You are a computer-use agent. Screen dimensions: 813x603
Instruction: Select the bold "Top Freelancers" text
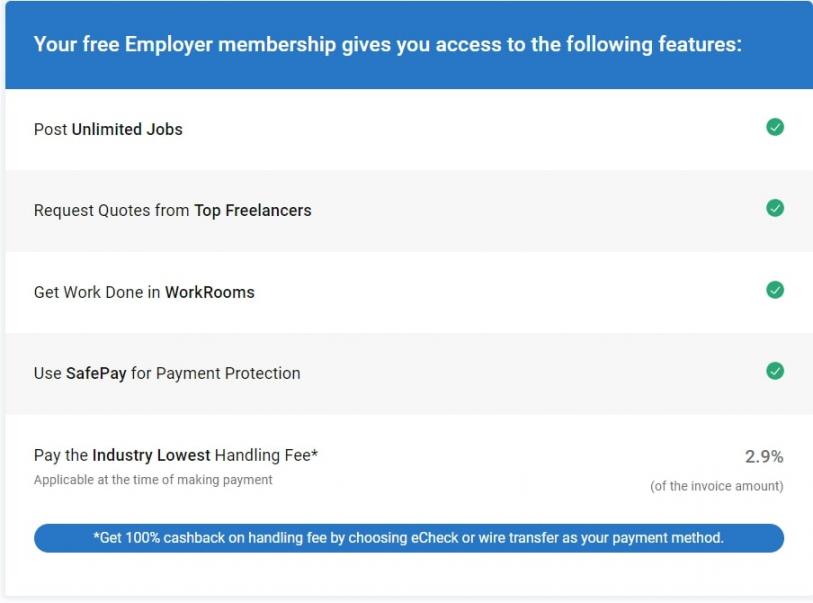(x=252, y=210)
